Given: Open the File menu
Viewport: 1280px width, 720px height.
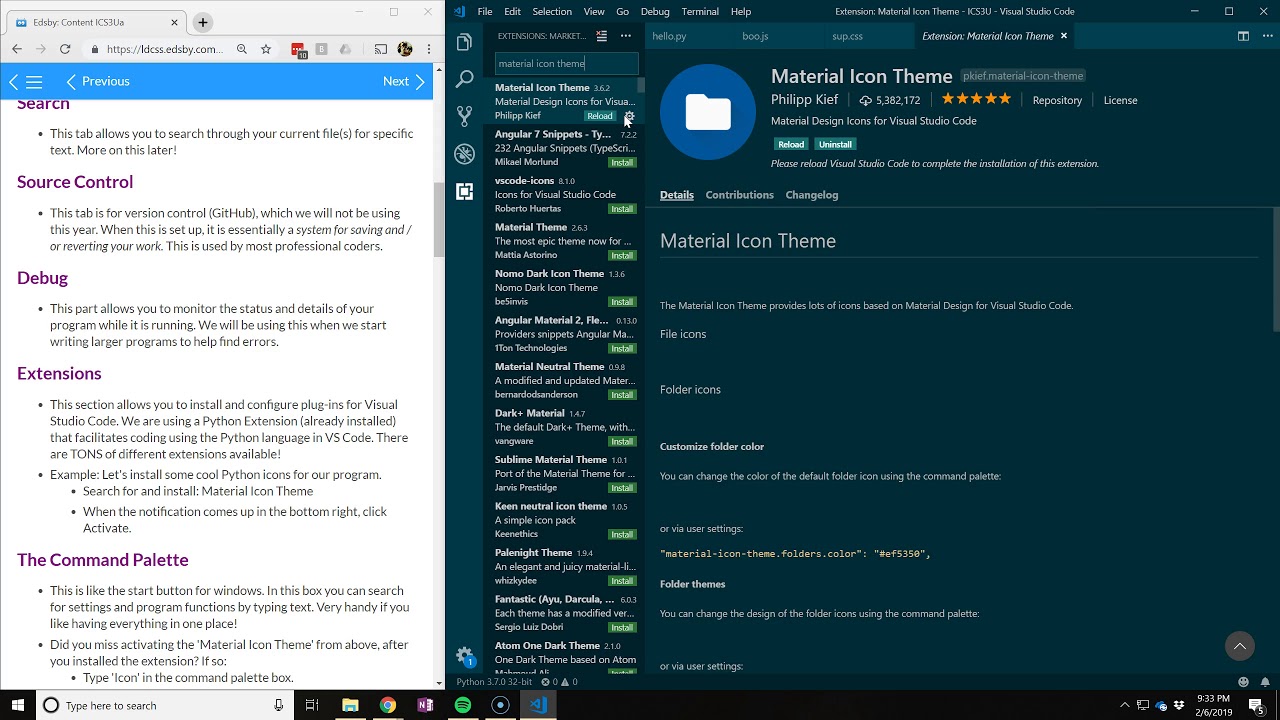Looking at the screenshot, I should (x=485, y=12).
